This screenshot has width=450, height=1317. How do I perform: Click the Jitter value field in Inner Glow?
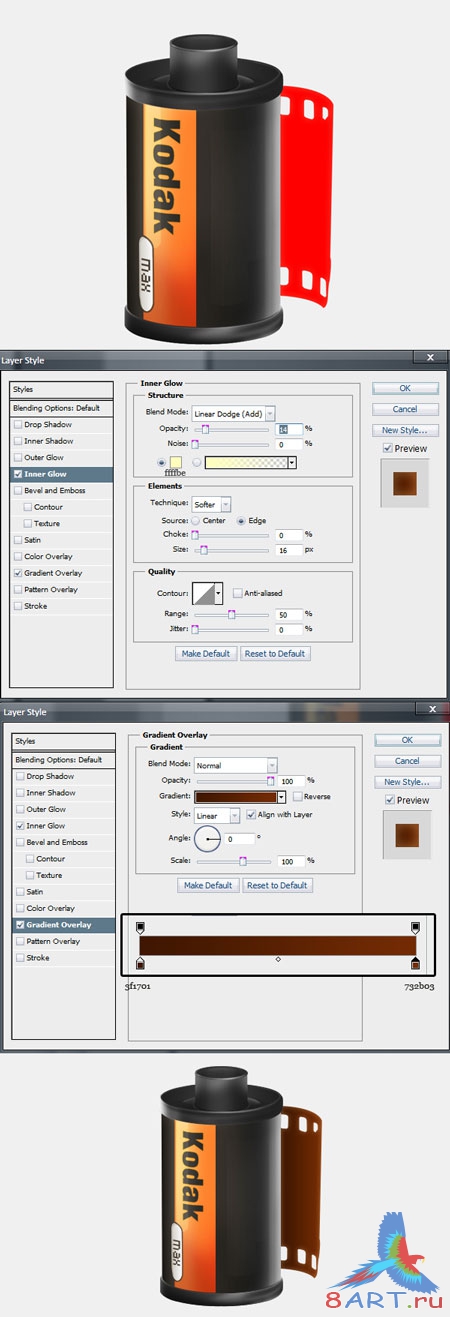[289, 630]
